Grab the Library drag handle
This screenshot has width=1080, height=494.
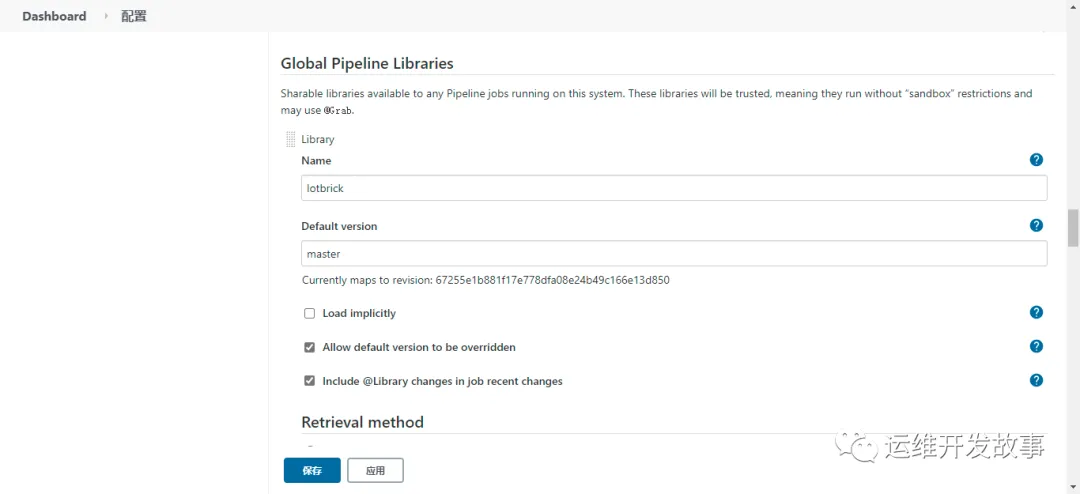(290, 140)
